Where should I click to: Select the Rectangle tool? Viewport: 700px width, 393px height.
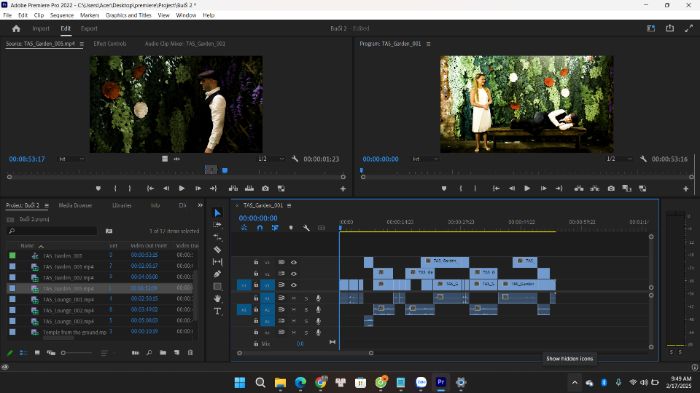(x=217, y=286)
